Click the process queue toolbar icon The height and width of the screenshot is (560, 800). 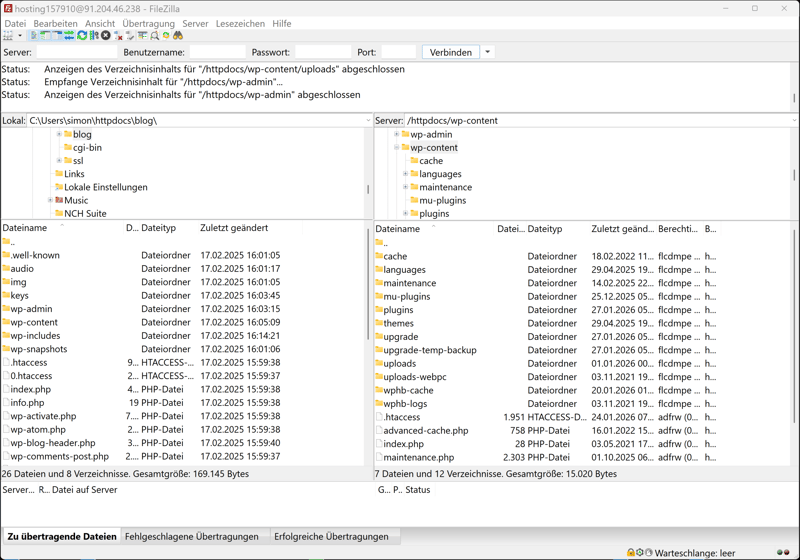(x=94, y=35)
